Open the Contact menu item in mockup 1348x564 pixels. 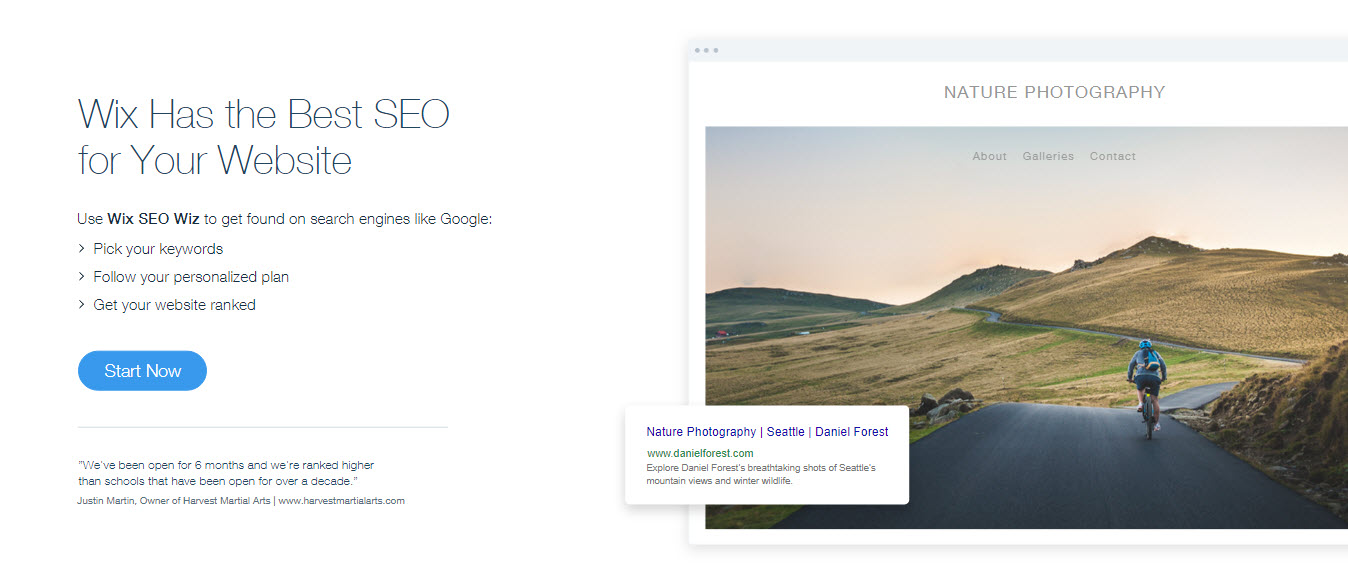coord(1113,156)
